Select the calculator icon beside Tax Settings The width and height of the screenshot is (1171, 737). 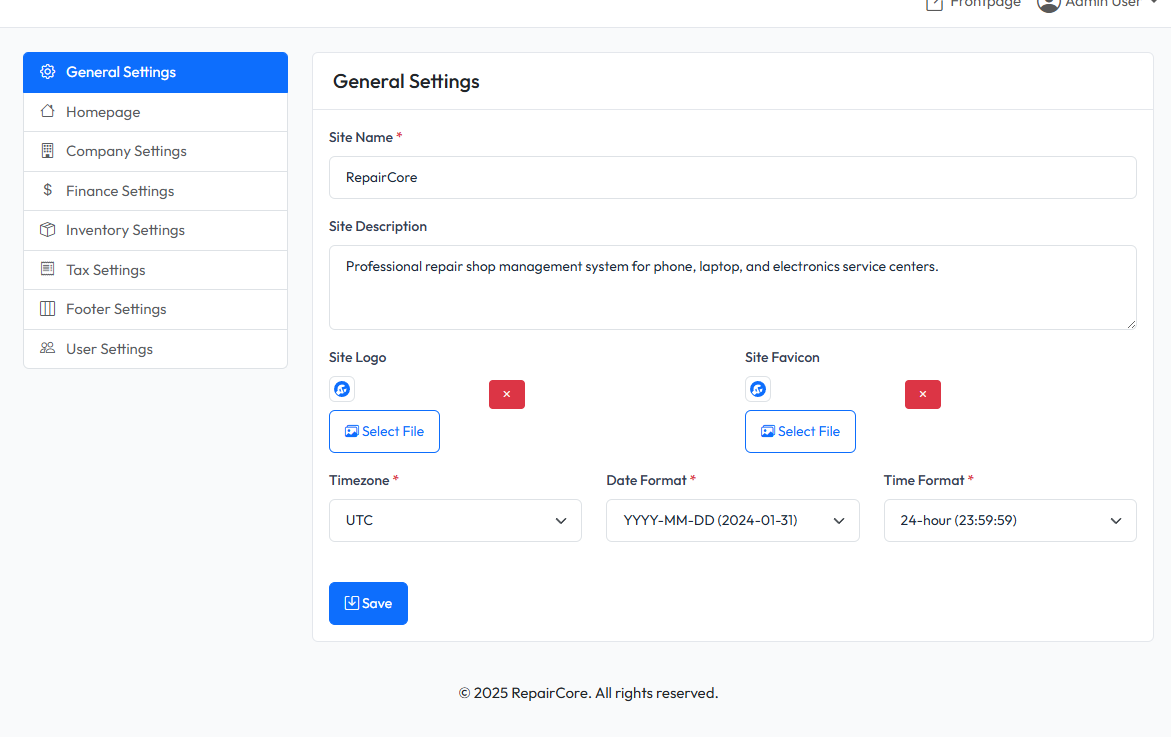coord(46,269)
